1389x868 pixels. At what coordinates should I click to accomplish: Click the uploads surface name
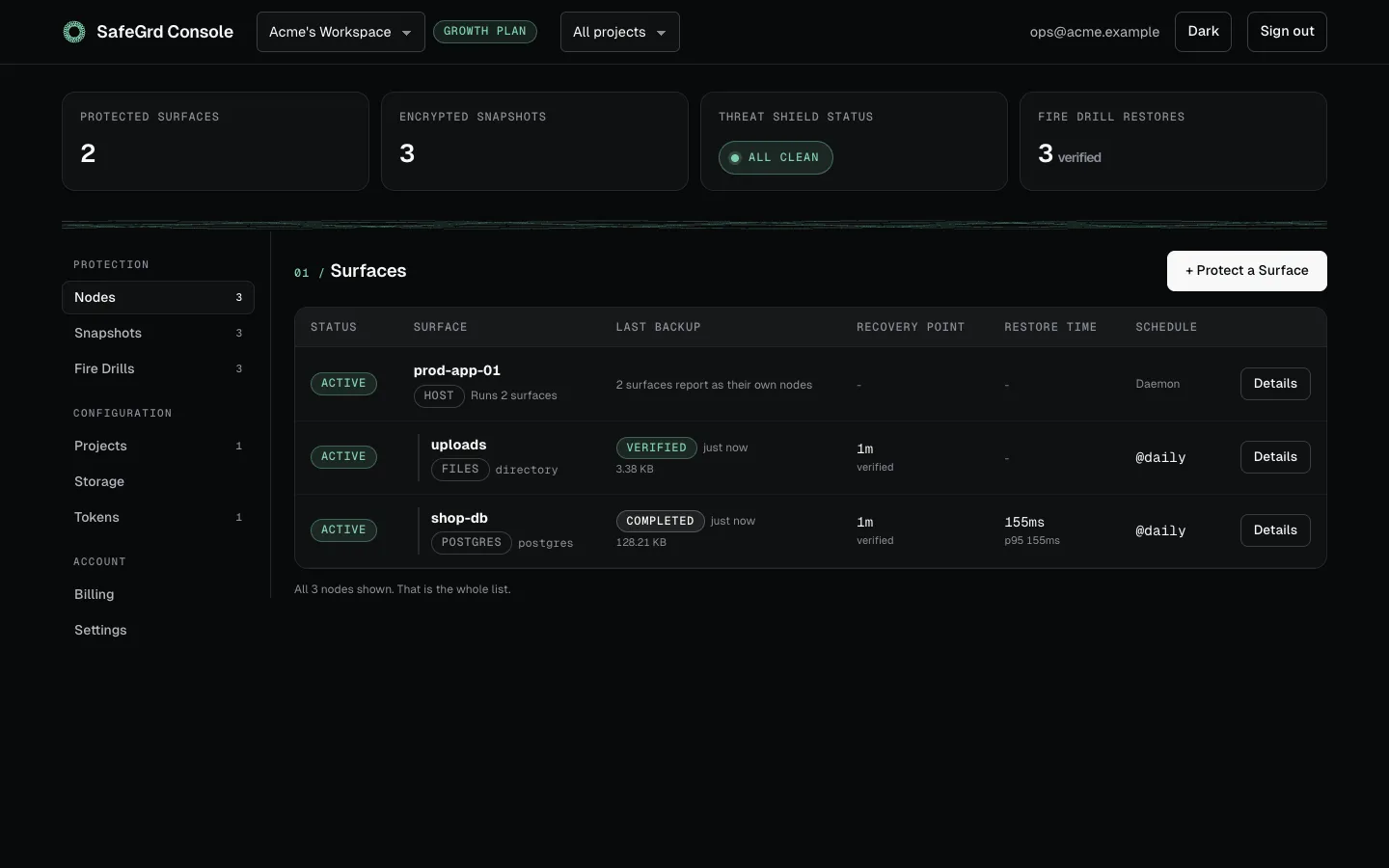(459, 445)
